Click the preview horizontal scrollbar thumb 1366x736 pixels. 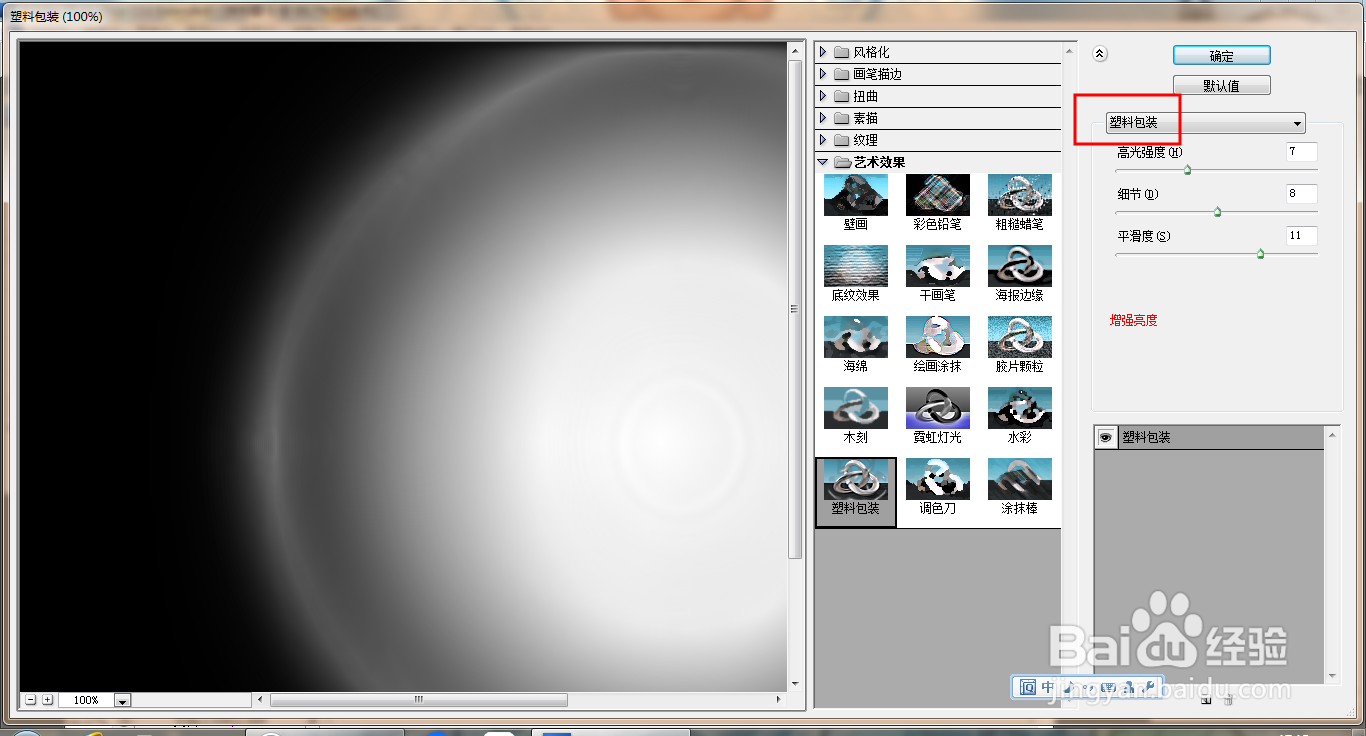[x=419, y=700]
